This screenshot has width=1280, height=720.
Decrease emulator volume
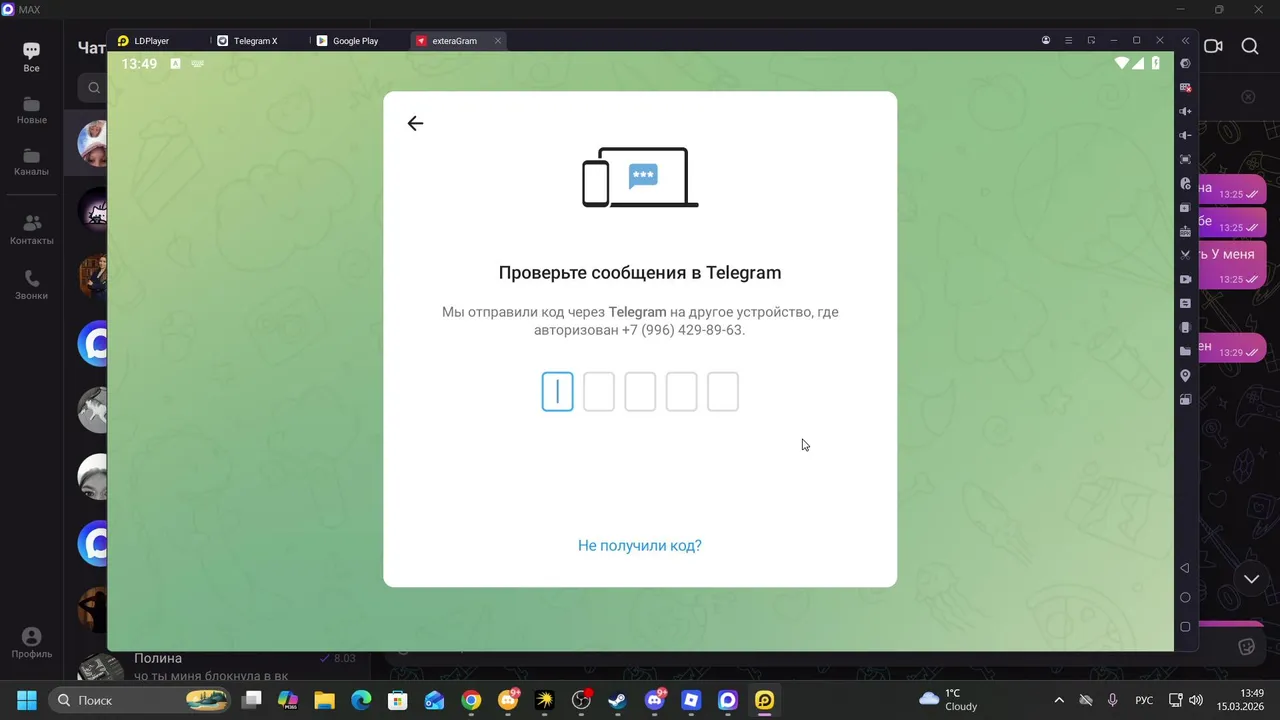pos(1186,135)
